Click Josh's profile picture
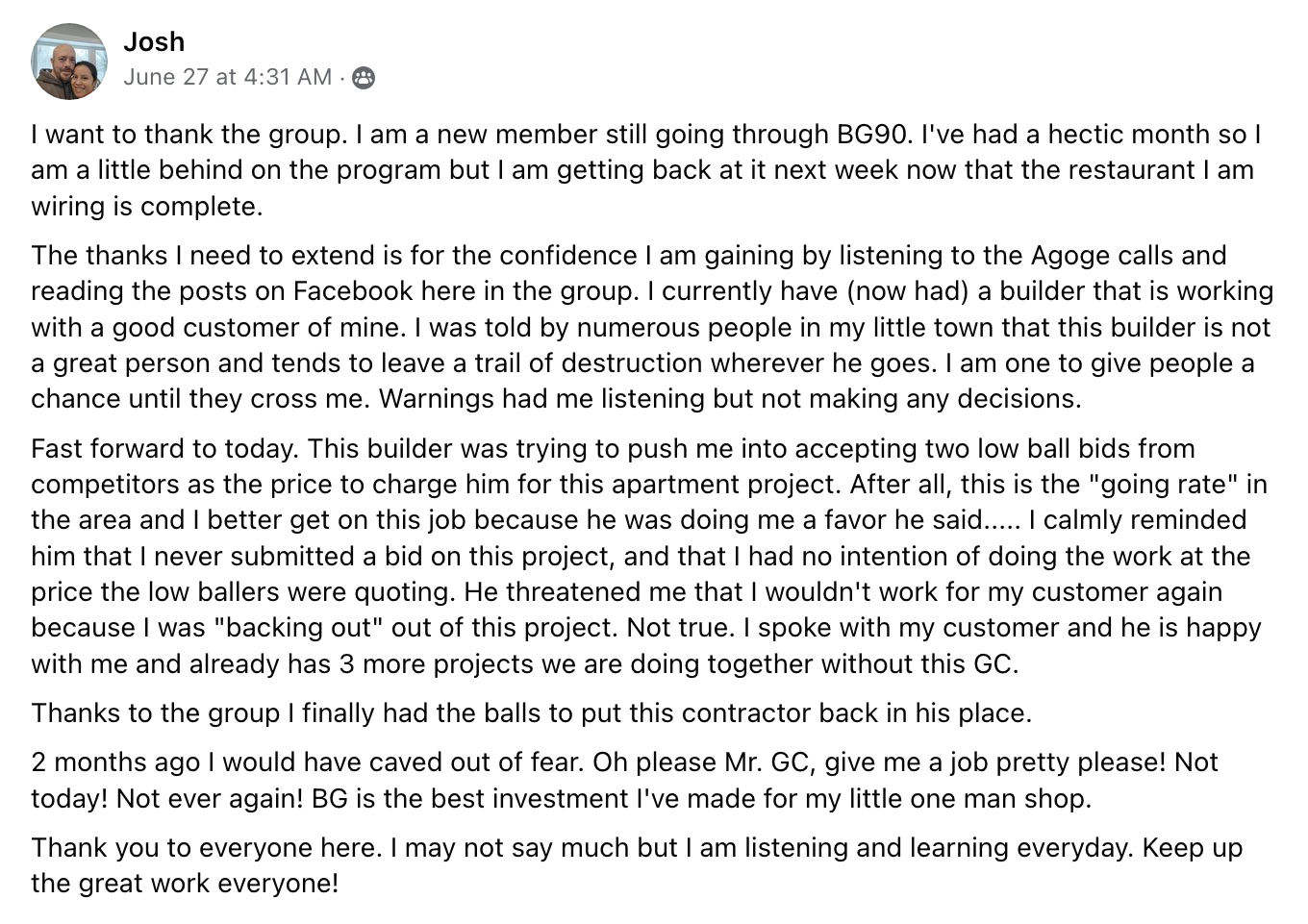1308x924 pixels. 68,62
